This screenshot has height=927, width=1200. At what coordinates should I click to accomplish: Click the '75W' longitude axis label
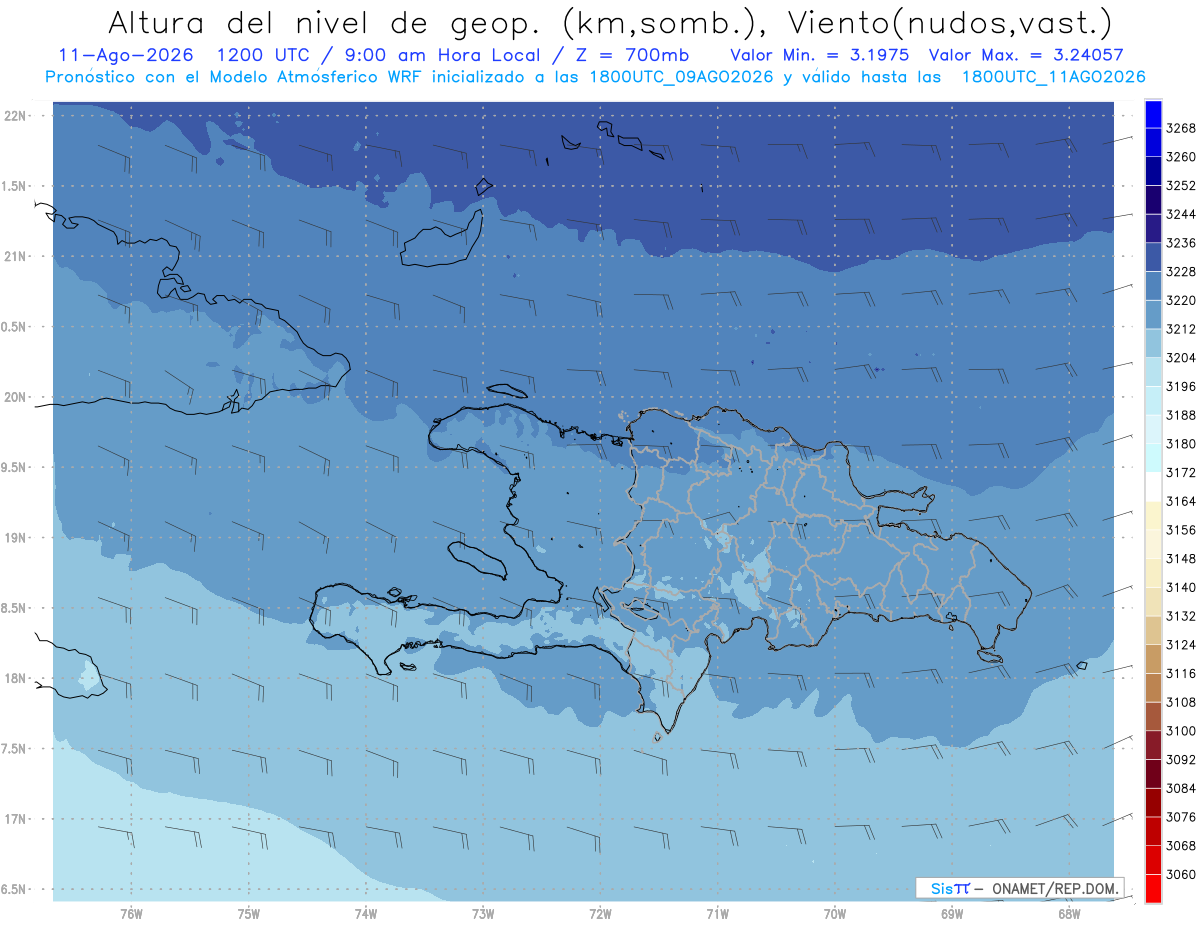(x=249, y=913)
